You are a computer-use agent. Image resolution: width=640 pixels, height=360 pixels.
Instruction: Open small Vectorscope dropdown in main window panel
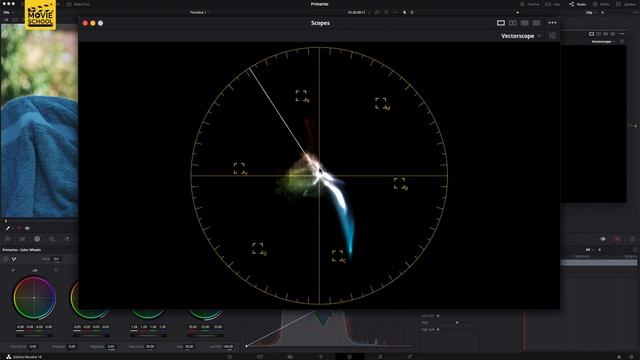click(x=603, y=42)
